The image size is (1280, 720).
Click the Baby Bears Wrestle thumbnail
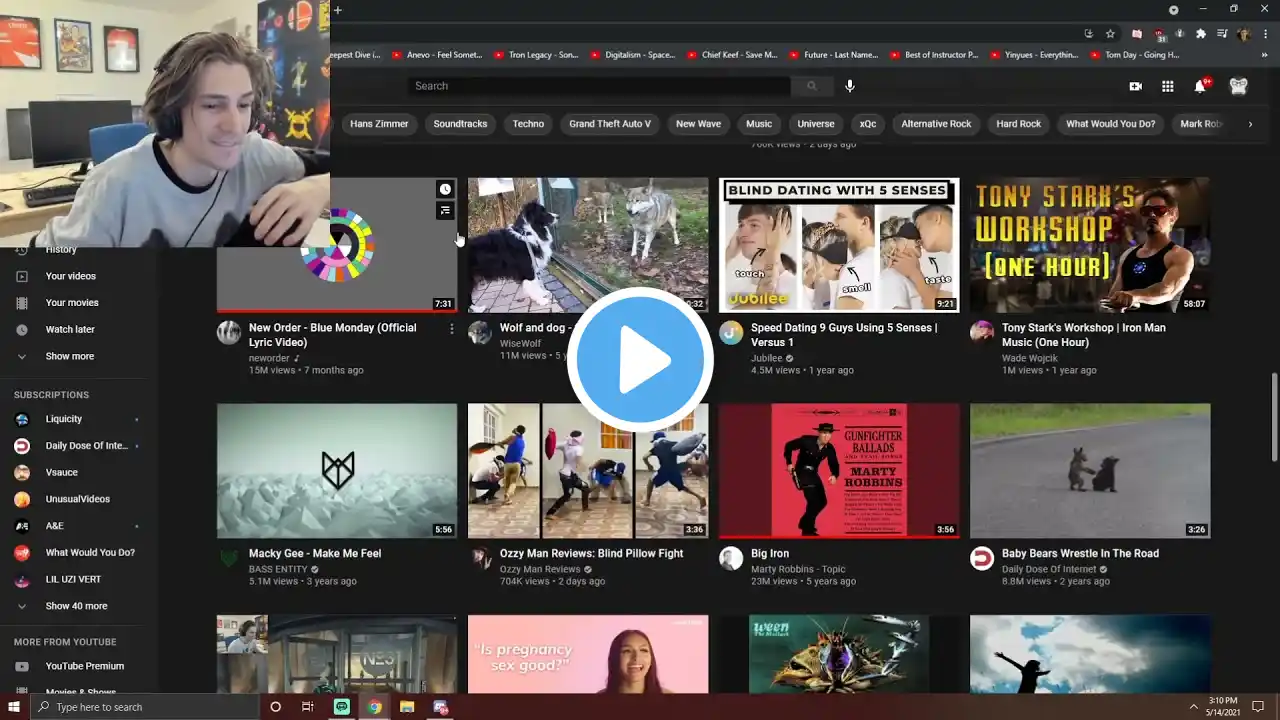pyautogui.click(x=1090, y=471)
